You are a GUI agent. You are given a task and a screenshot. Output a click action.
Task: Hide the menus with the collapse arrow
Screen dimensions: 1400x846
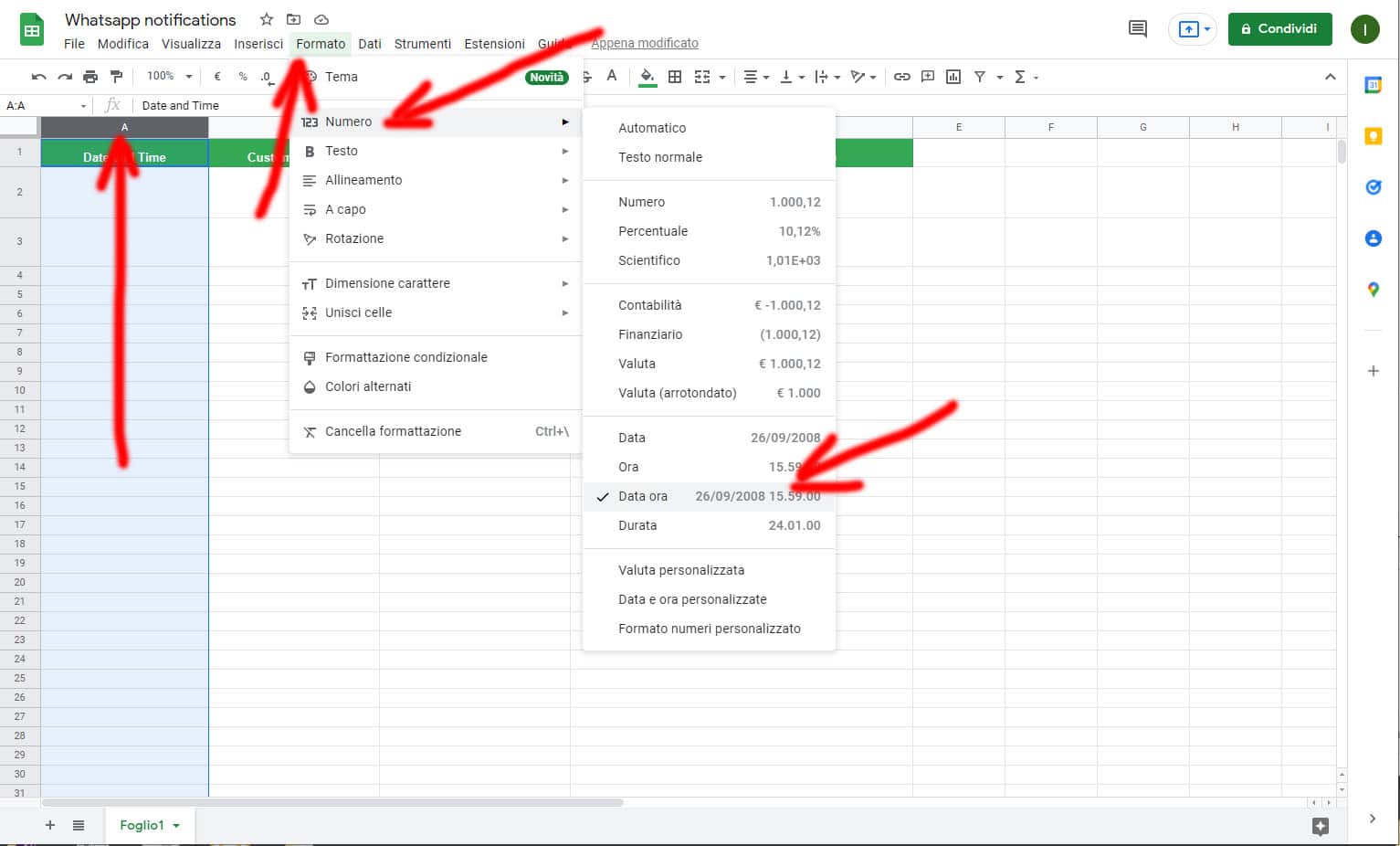tap(1330, 77)
